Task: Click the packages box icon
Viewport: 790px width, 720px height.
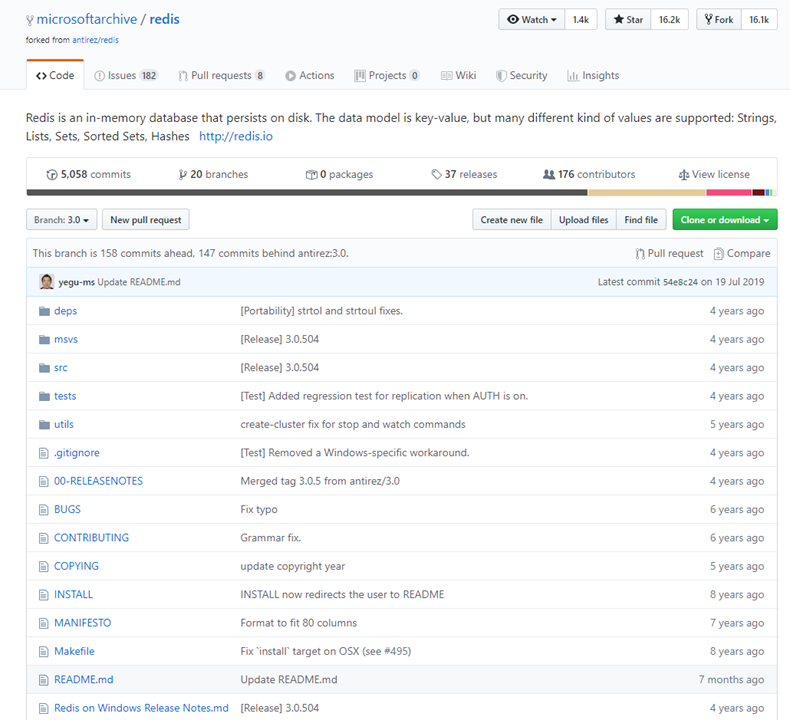Action: click(x=311, y=174)
